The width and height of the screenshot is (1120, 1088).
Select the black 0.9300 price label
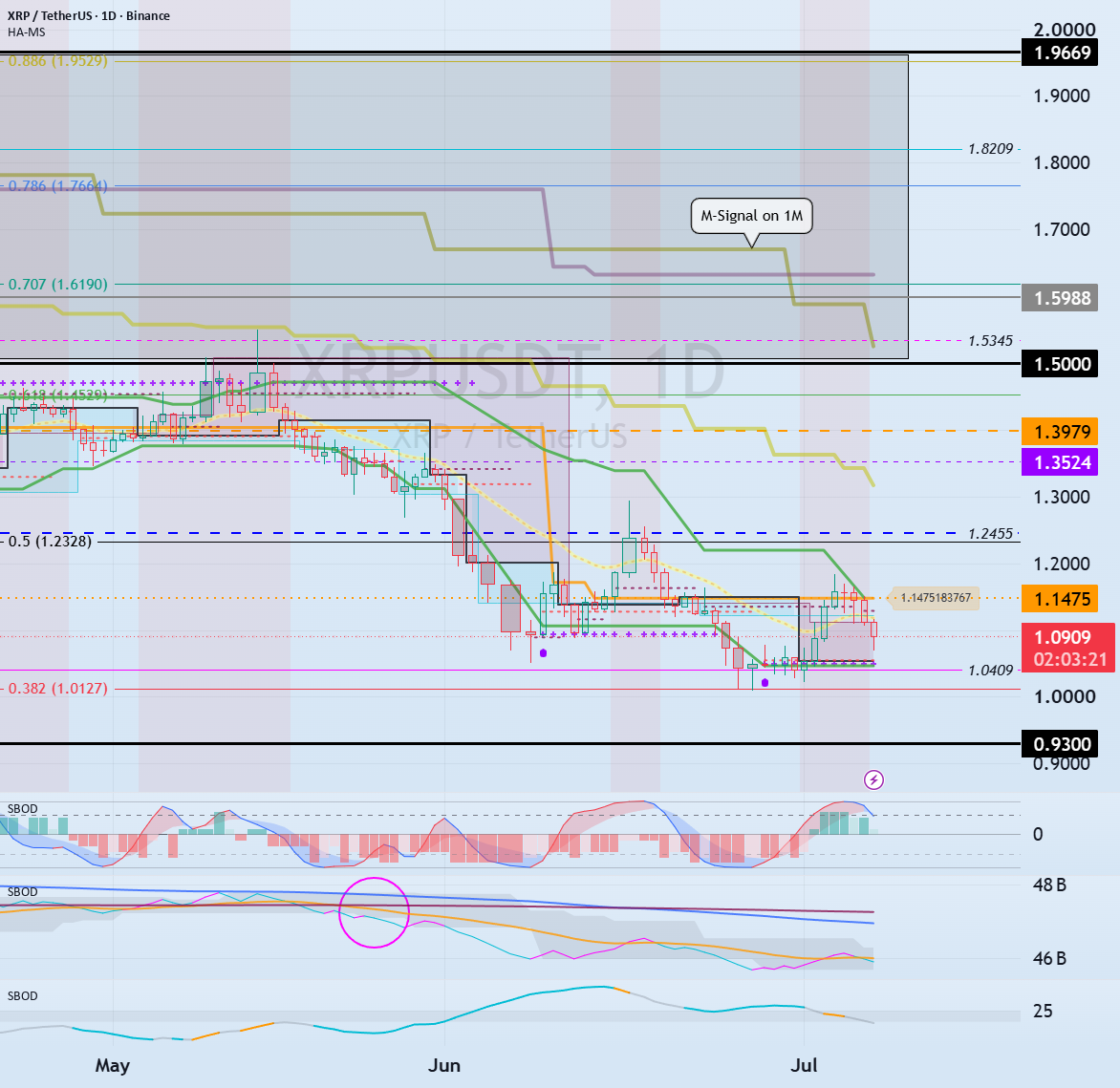pos(1059,745)
